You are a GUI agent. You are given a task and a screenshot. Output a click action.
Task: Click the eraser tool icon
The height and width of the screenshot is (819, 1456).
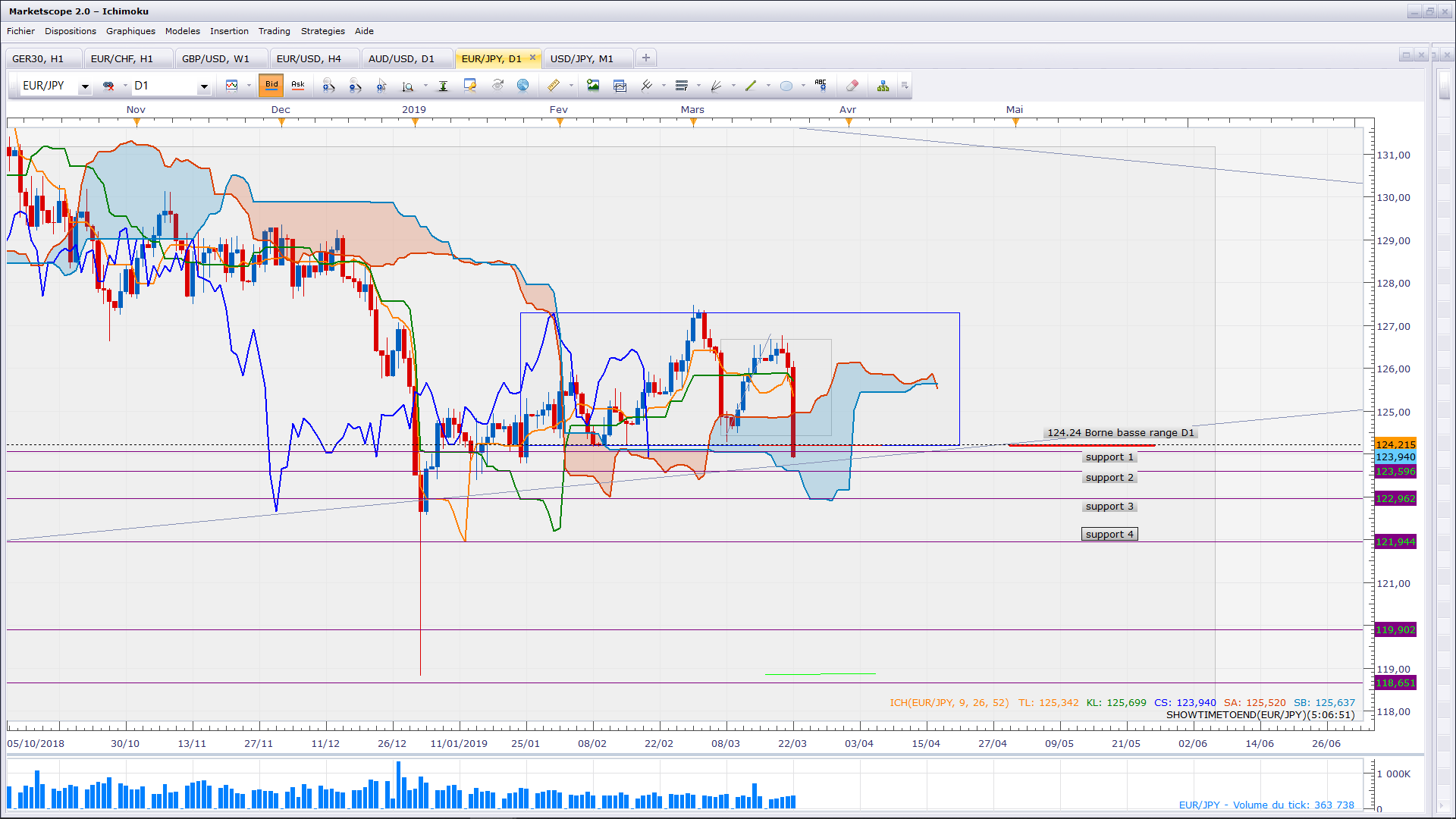[x=852, y=86]
